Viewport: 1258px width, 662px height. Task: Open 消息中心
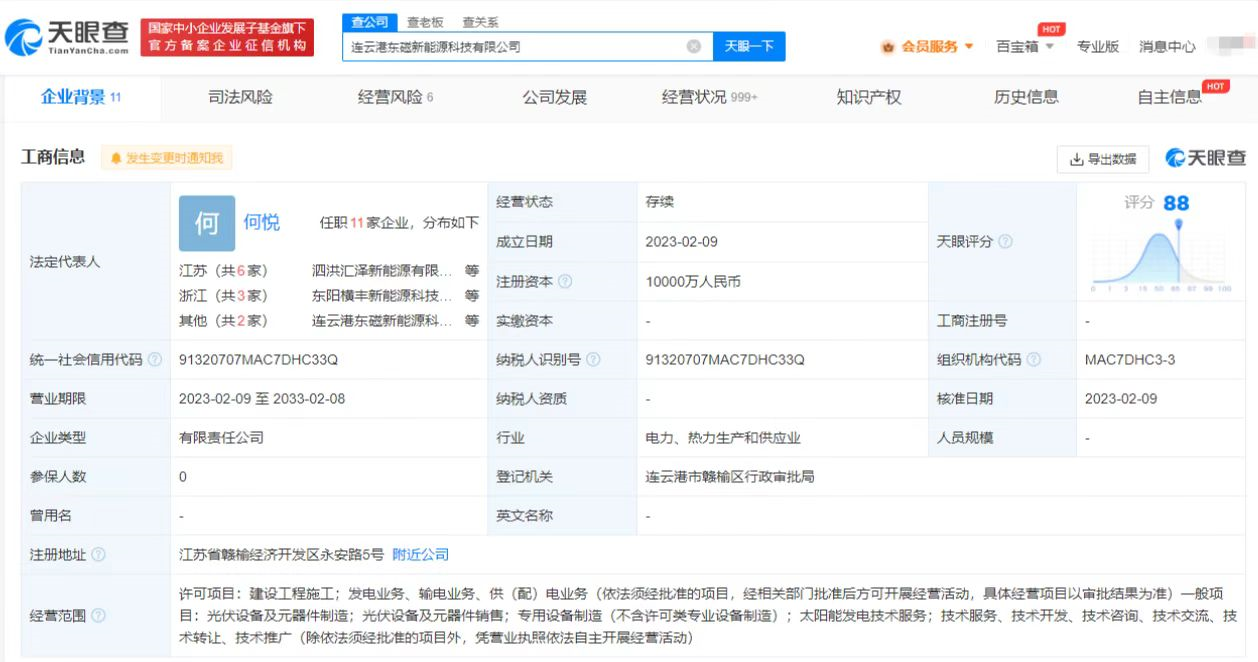point(1167,46)
